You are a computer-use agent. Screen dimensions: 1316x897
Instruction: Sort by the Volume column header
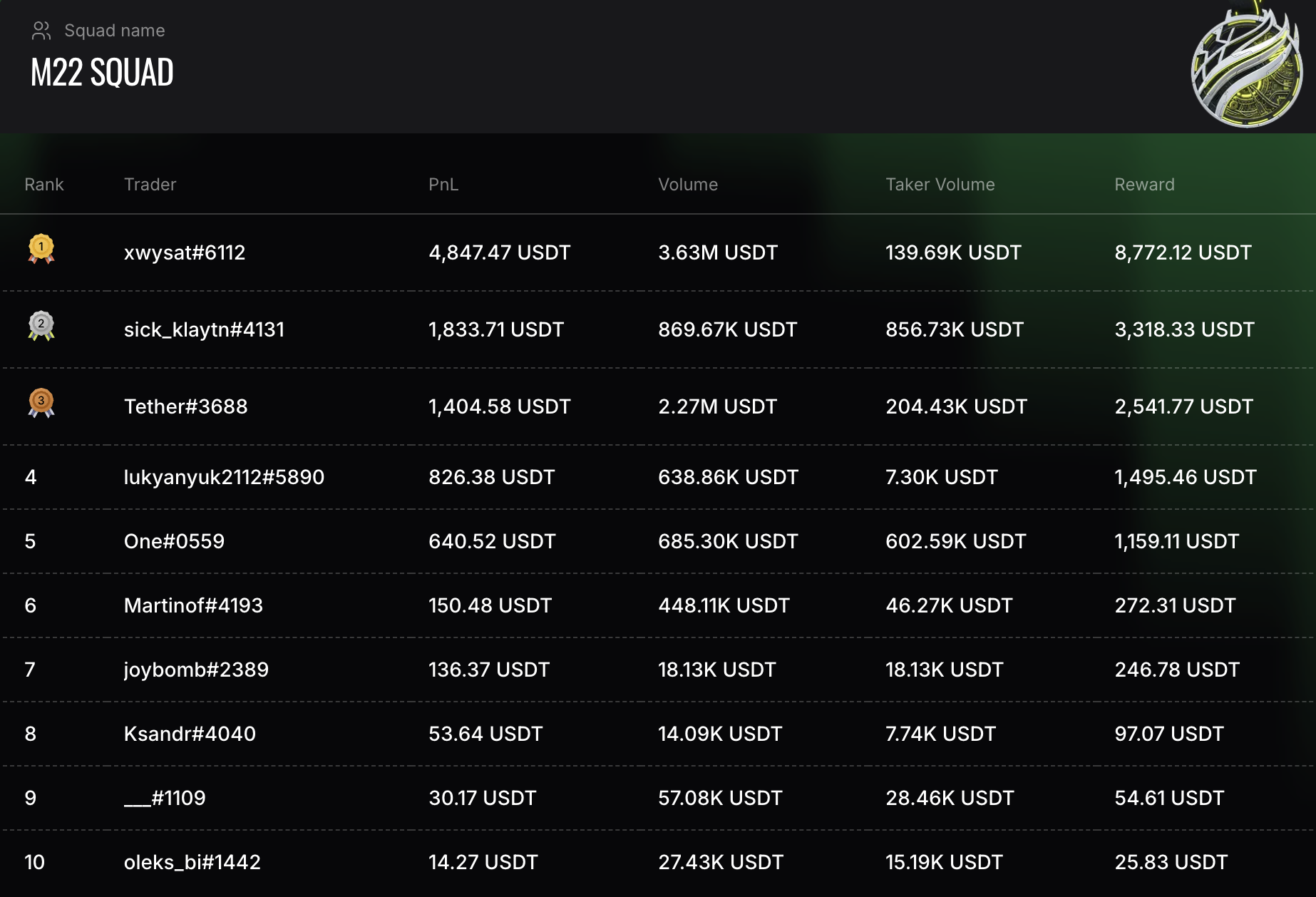688,185
